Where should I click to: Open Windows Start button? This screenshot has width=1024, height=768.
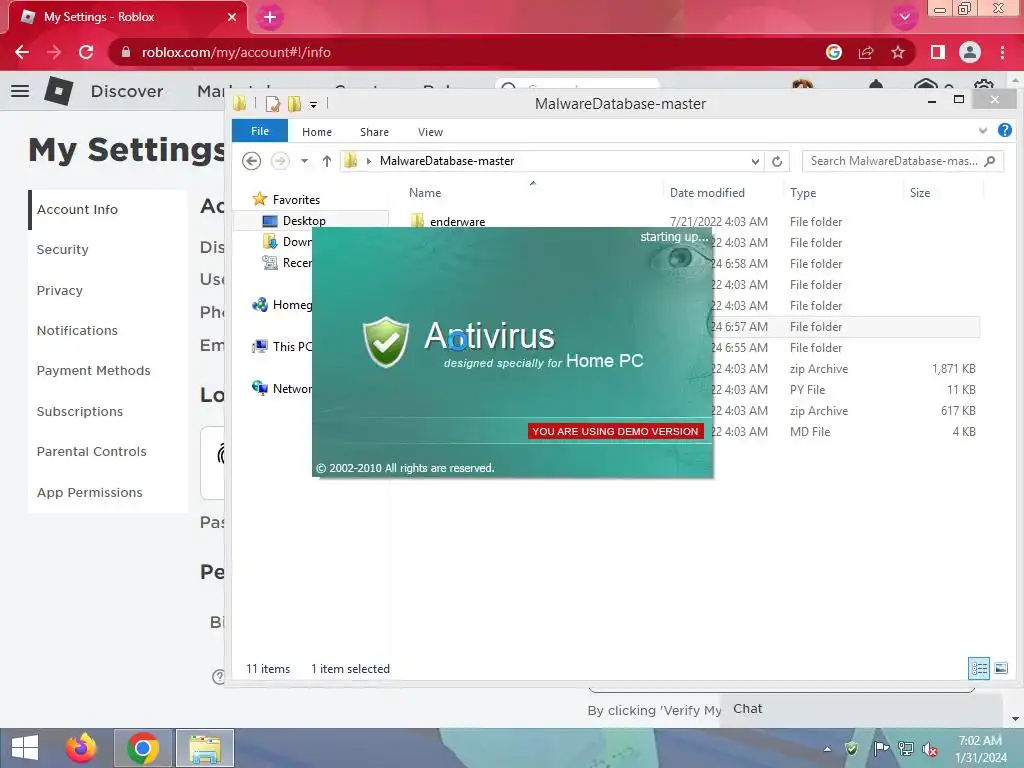(25, 748)
